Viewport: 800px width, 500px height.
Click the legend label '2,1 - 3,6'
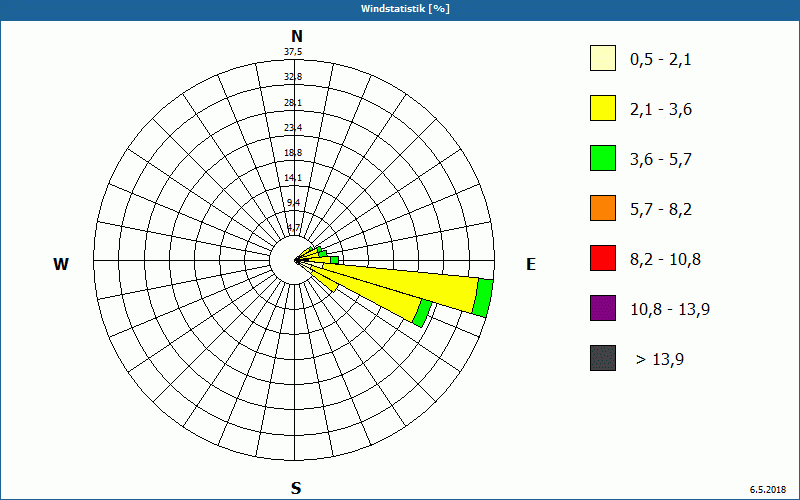[x=661, y=110]
